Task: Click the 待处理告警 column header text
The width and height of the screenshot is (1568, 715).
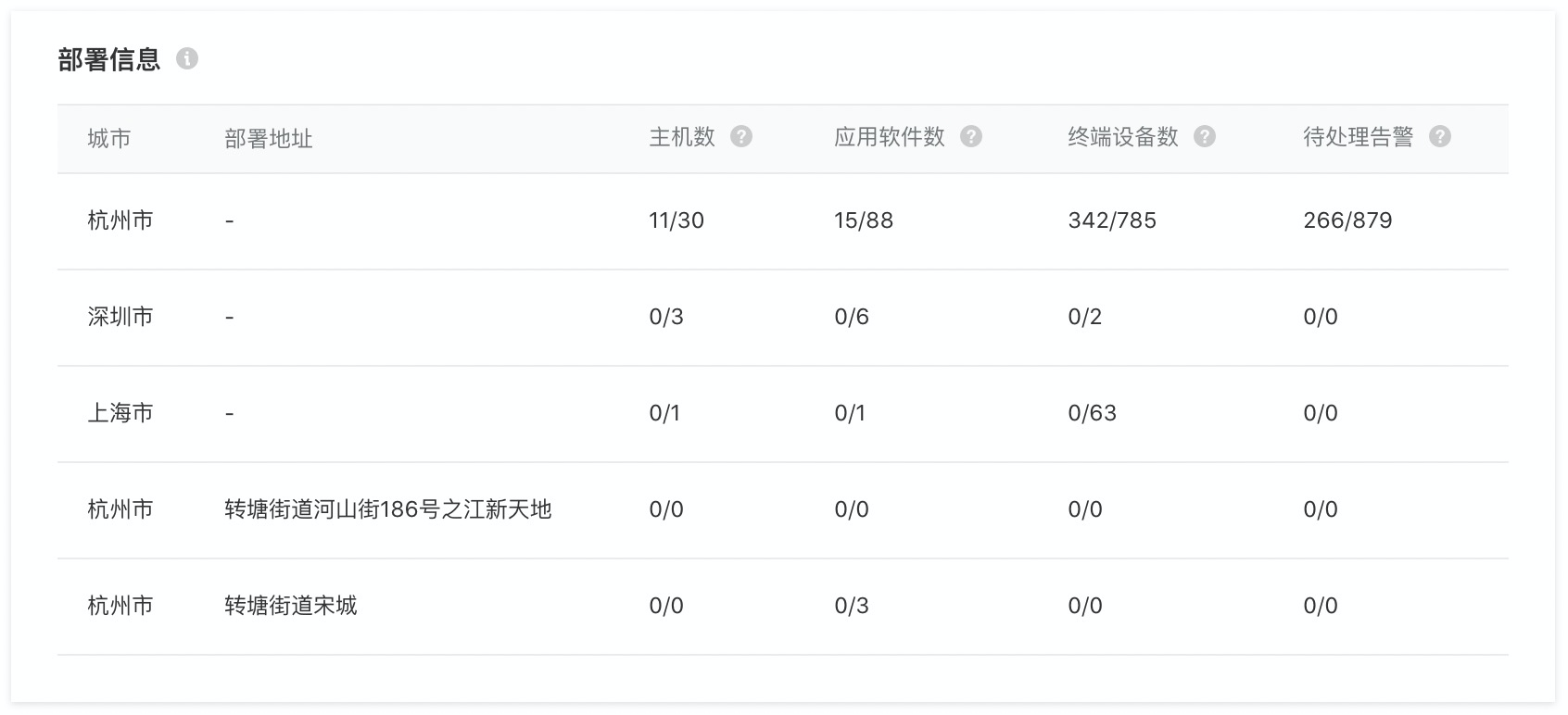Action: pyautogui.click(x=1359, y=137)
